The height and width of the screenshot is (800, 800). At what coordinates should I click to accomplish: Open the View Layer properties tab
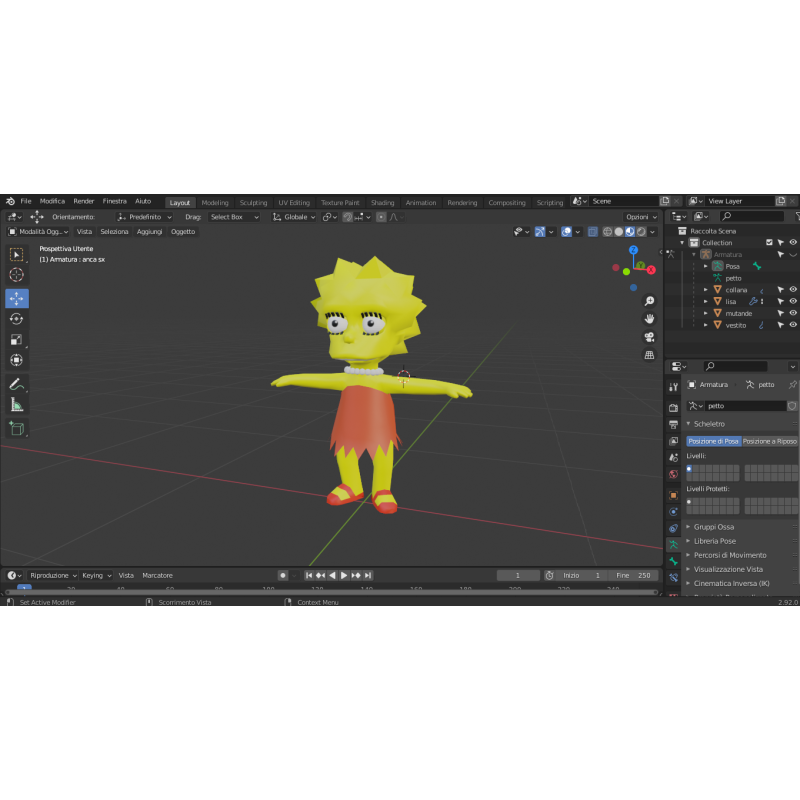point(673,441)
